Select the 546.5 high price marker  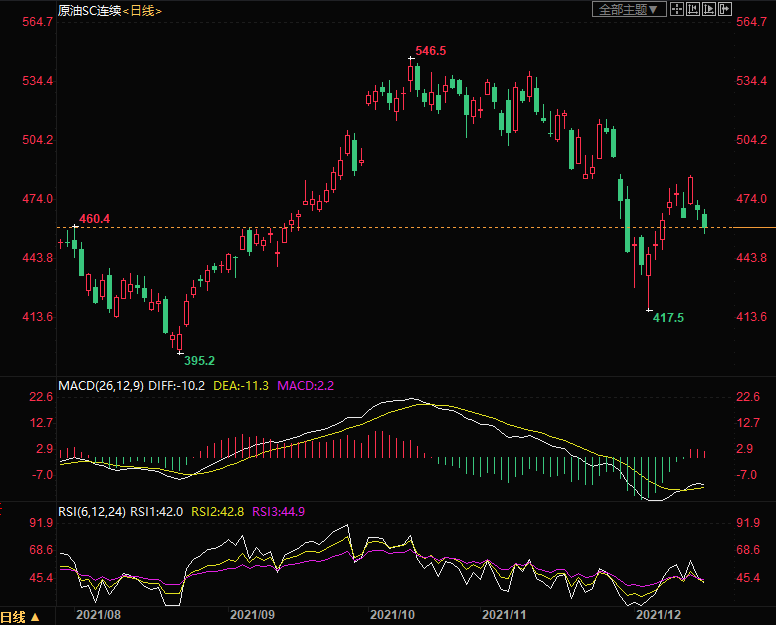(x=430, y=50)
